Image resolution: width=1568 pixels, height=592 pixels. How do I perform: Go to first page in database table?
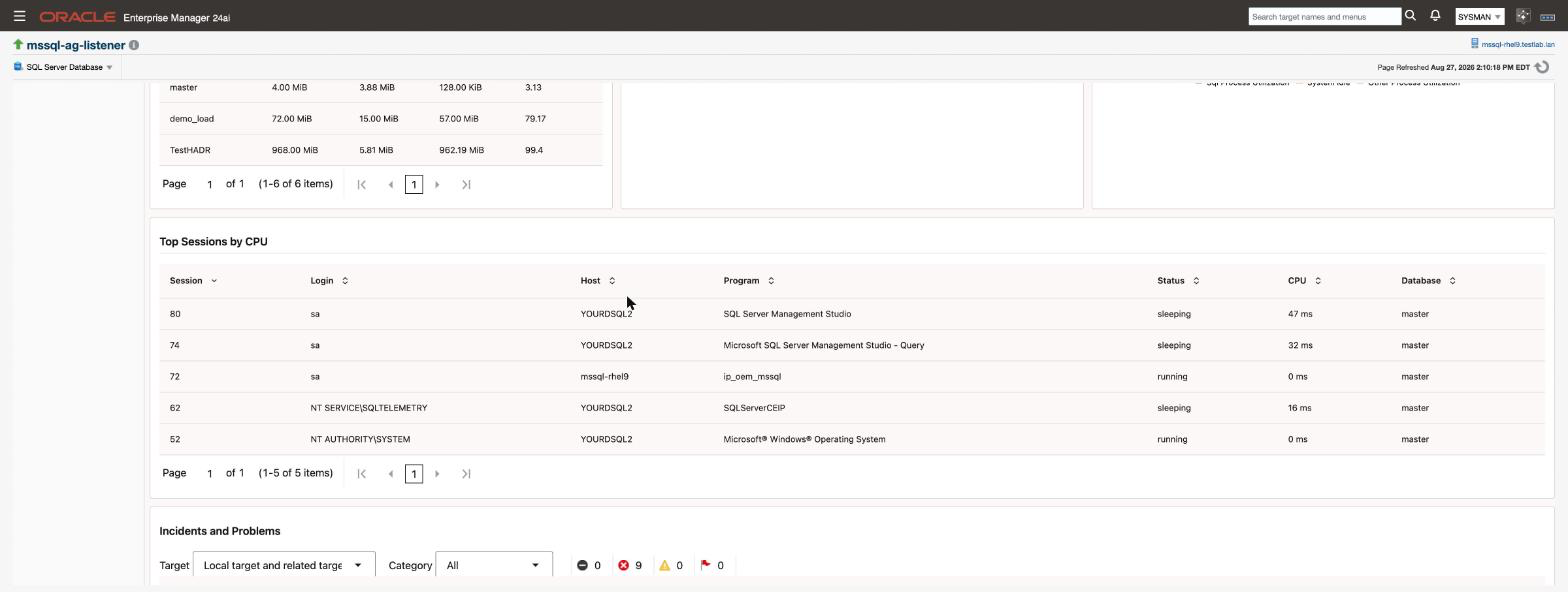(362, 184)
